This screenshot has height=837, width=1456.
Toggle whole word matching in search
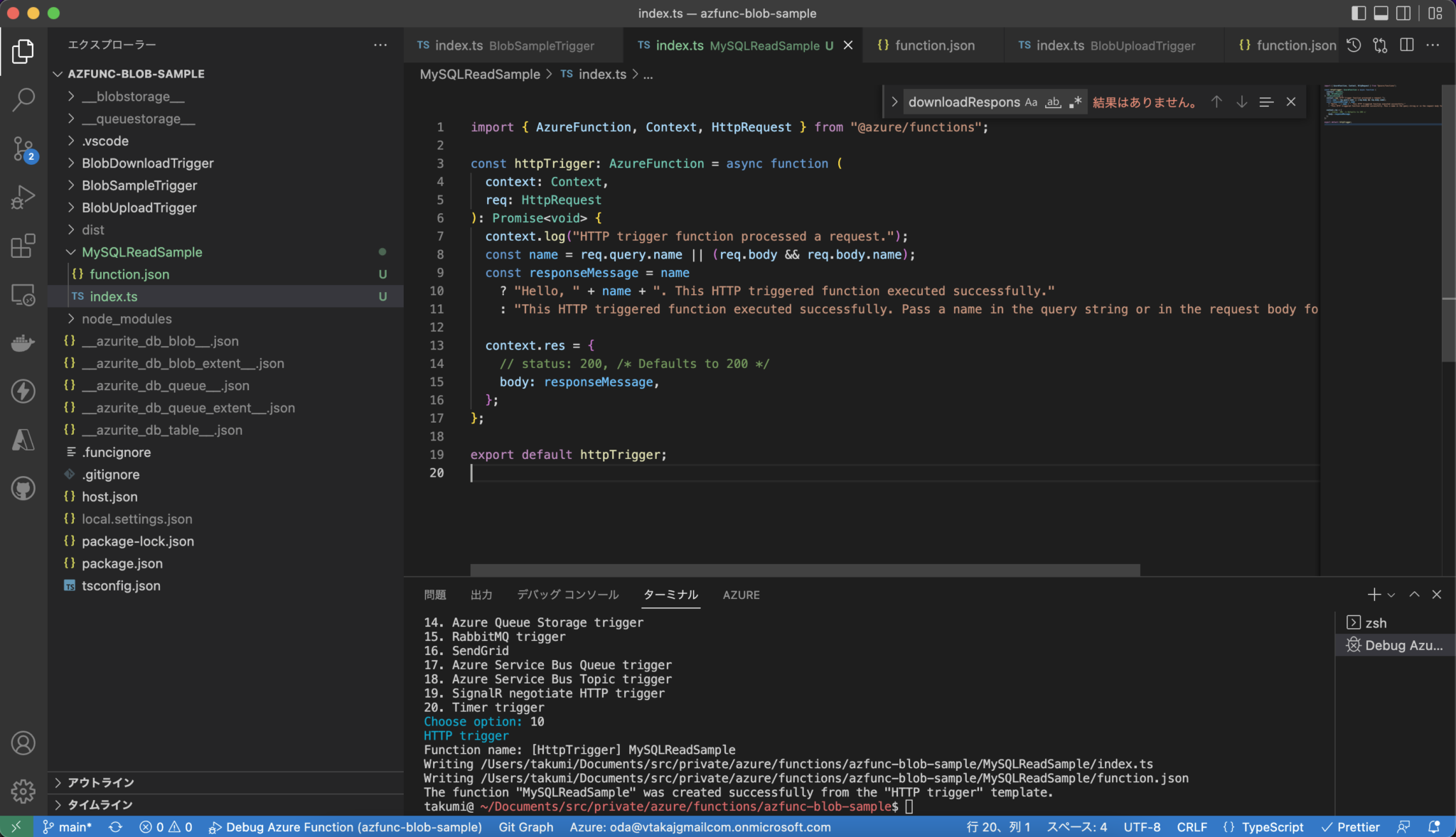pos(1053,102)
